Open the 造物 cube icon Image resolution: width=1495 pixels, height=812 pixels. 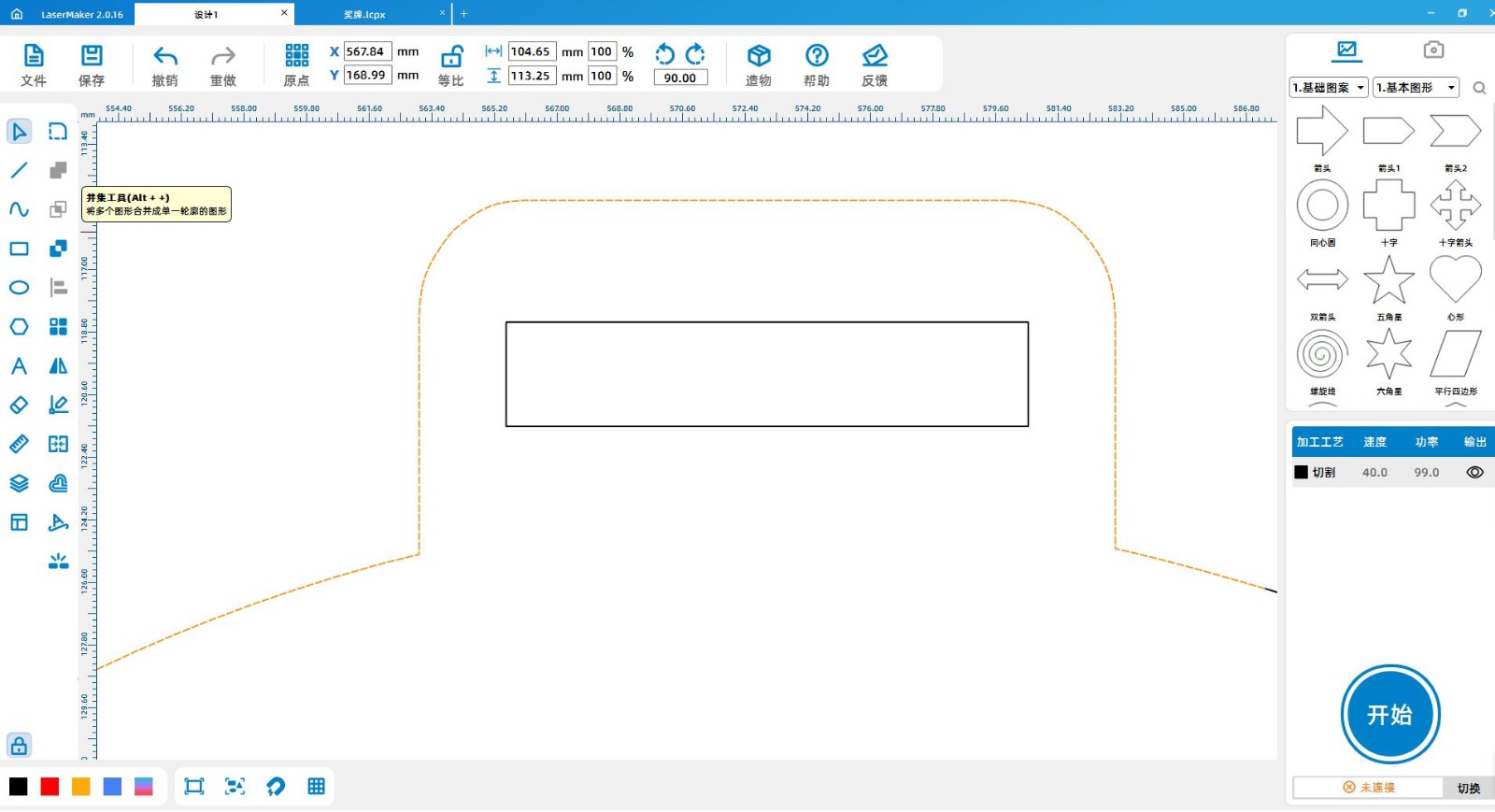pyautogui.click(x=759, y=56)
